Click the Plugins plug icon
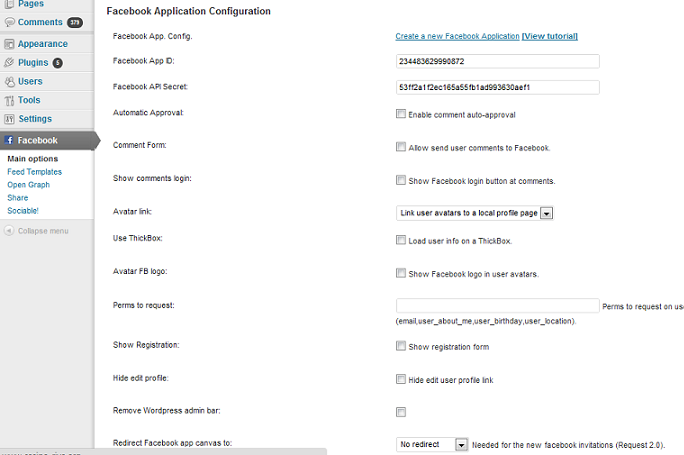The height and width of the screenshot is (455, 684). 9,62
